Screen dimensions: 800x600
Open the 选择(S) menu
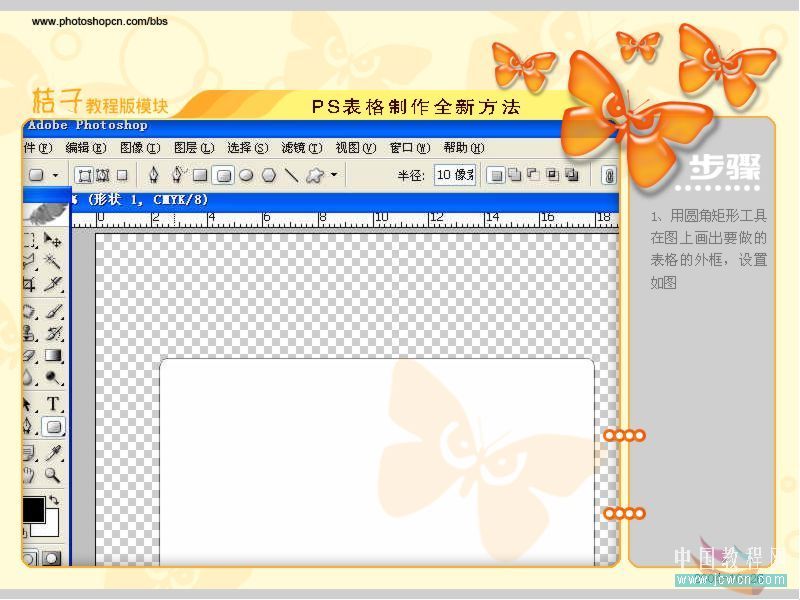click(247, 148)
